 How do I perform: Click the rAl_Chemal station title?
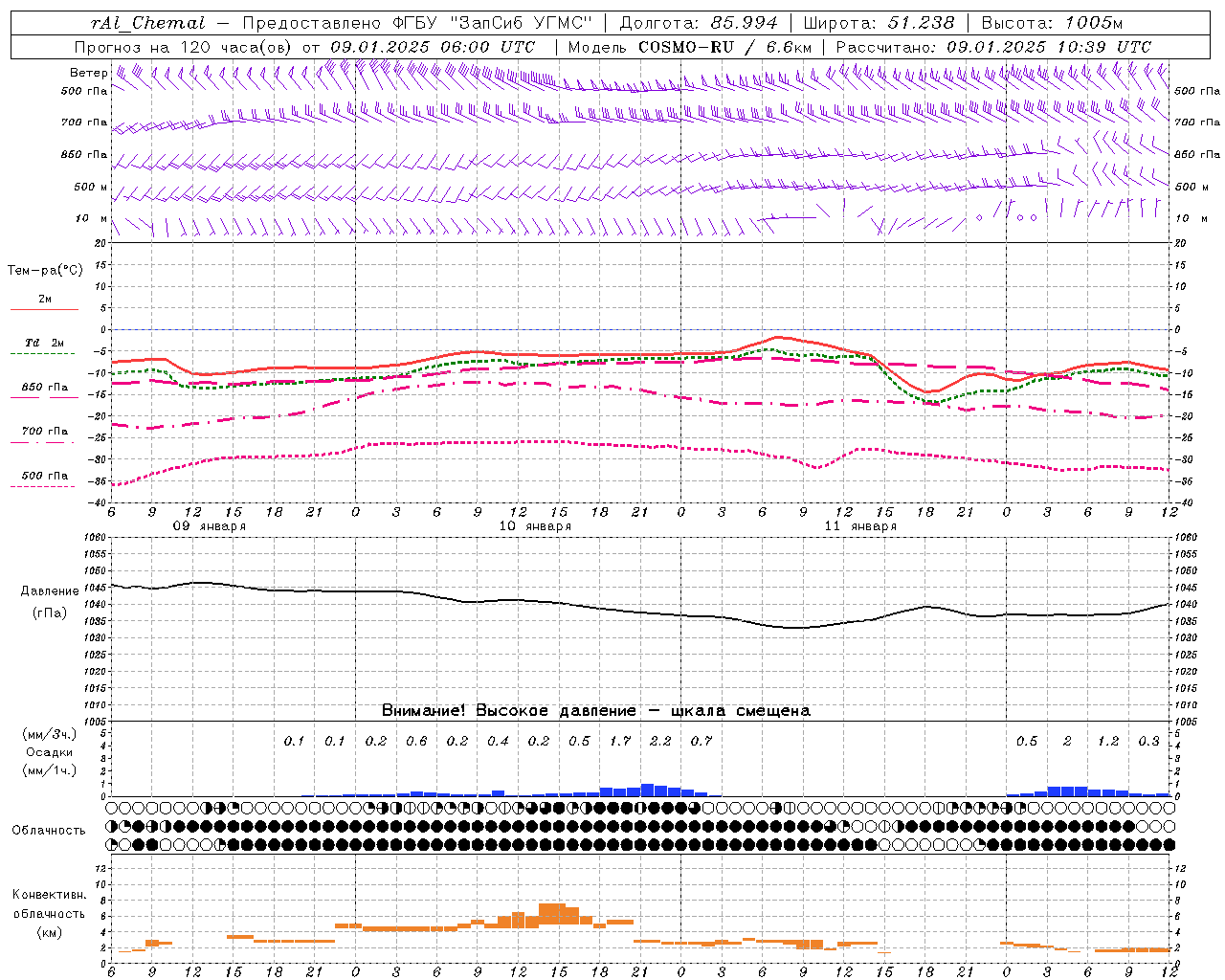pos(147,23)
